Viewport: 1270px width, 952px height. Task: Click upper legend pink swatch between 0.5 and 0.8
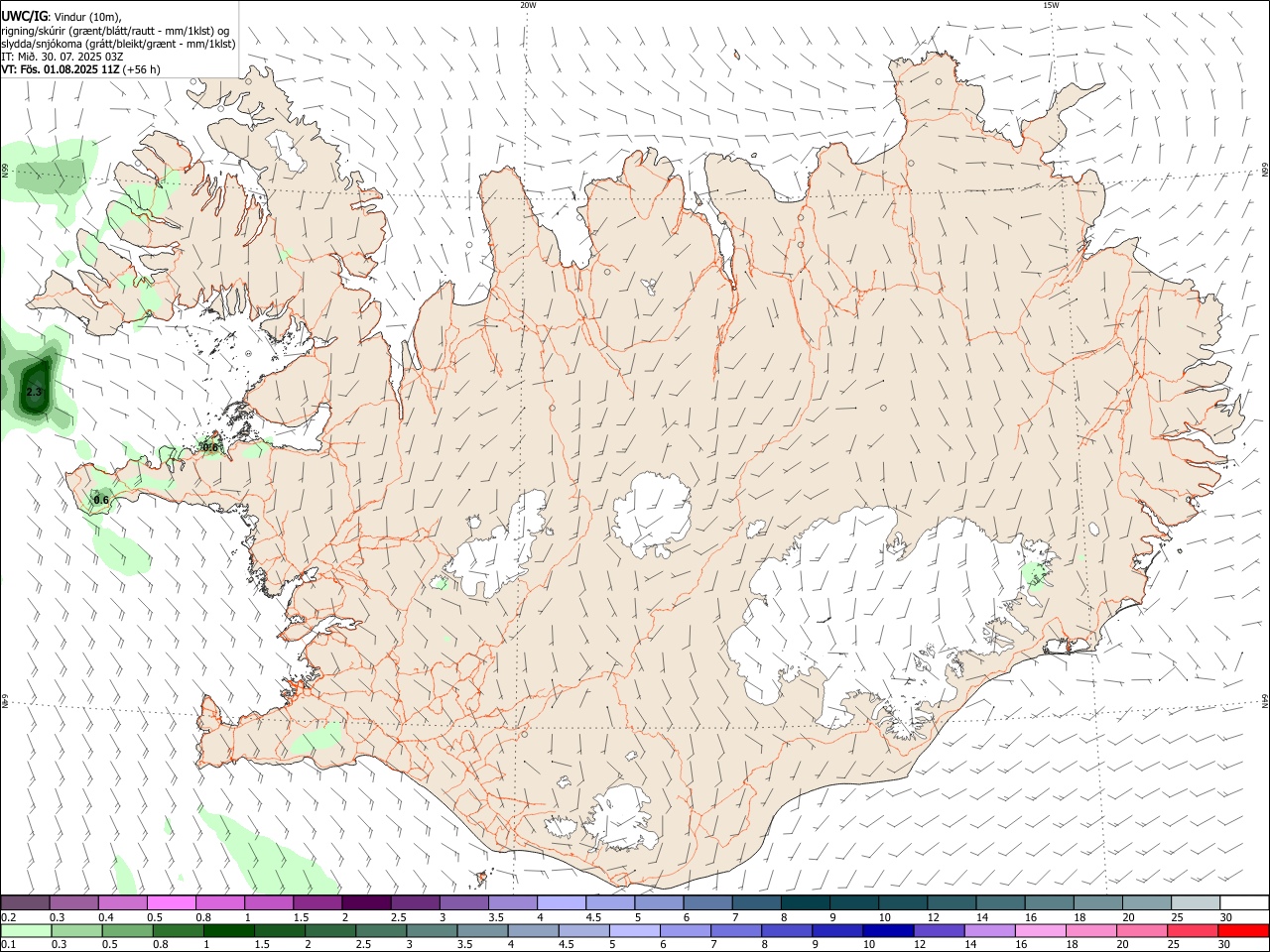click(172, 903)
